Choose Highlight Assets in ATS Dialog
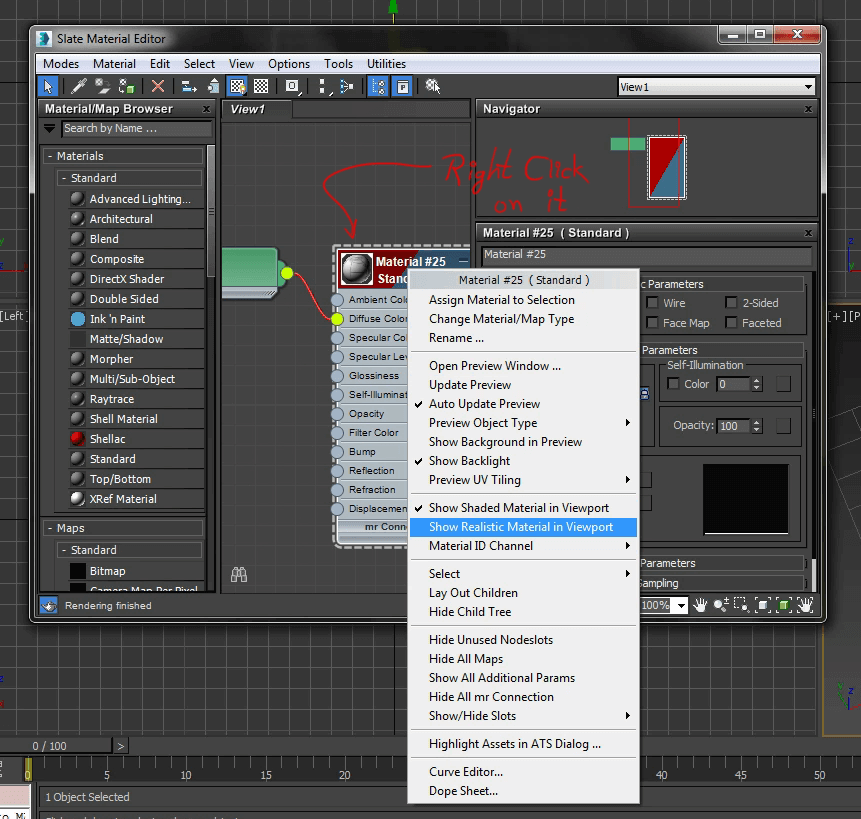The width and height of the screenshot is (861, 819). click(524, 744)
